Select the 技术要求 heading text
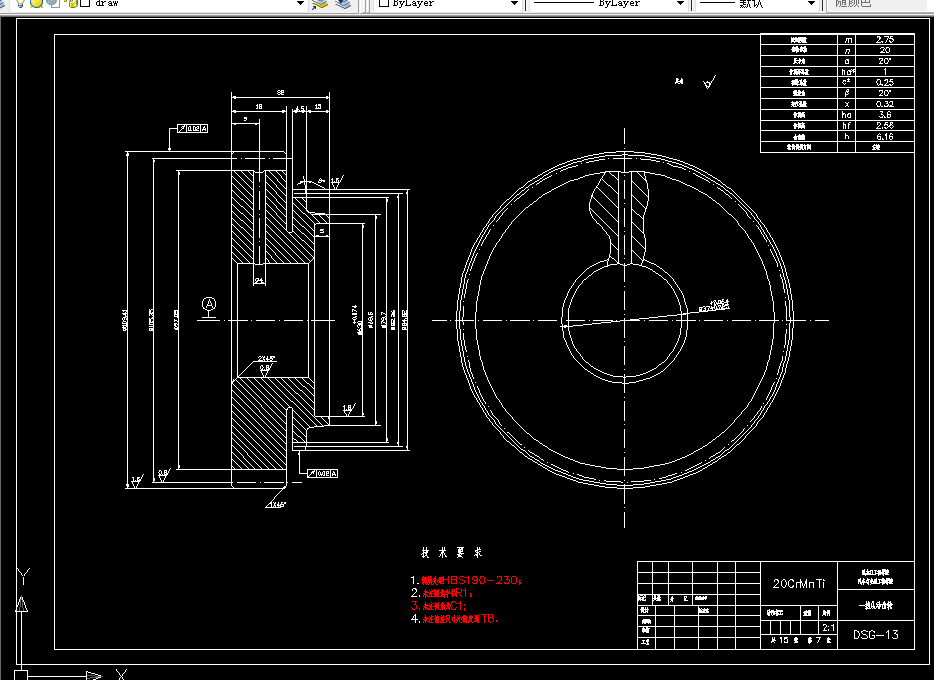Image resolution: width=934 pixels, height=680 pixels. pos(452,553)
